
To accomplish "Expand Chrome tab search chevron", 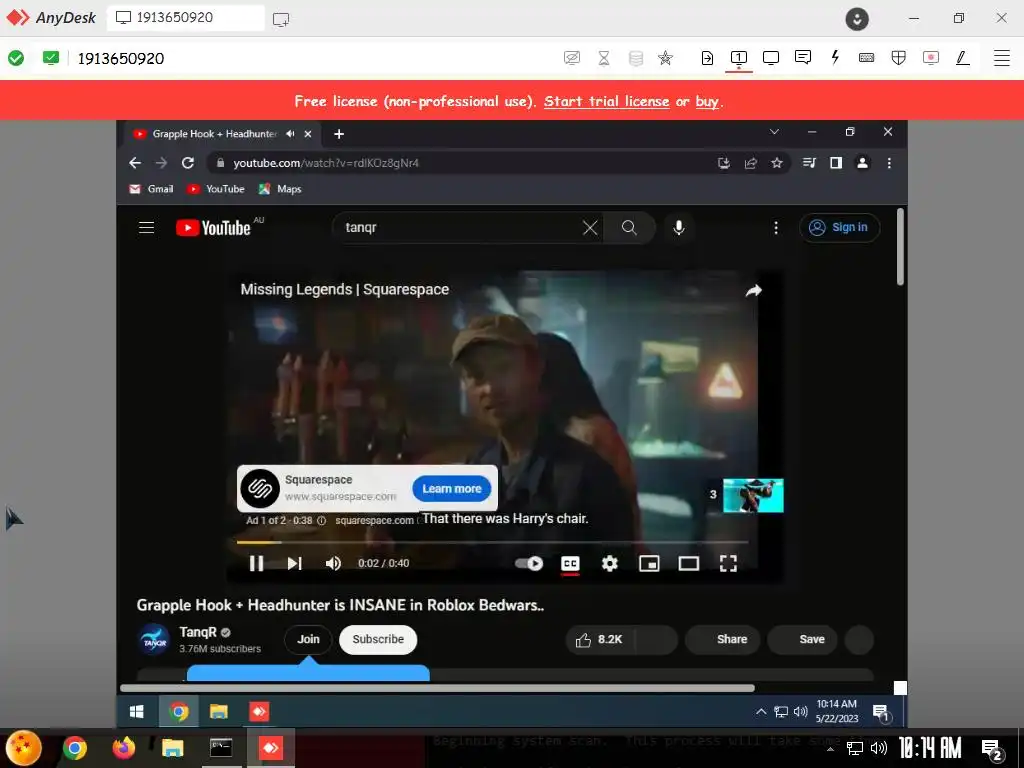I will coord(775,132).
